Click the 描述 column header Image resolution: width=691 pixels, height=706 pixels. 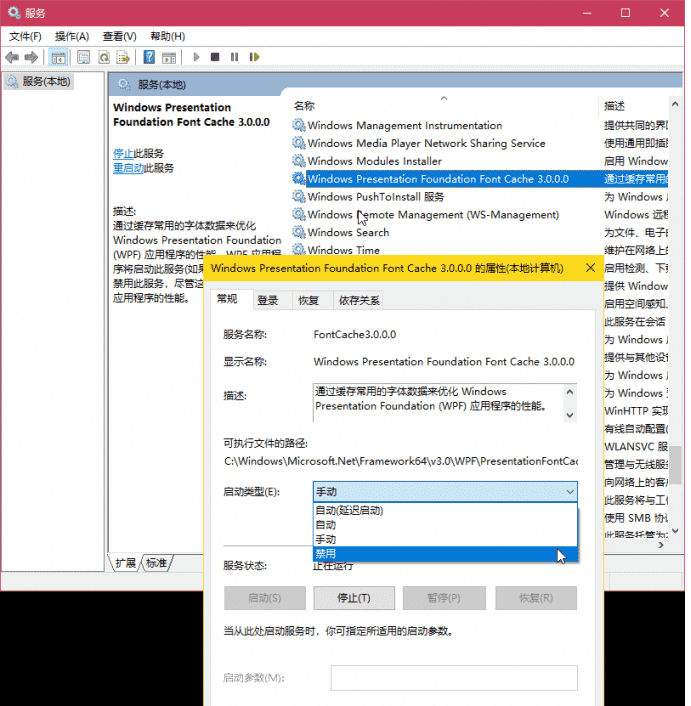(x=635, y=106)
